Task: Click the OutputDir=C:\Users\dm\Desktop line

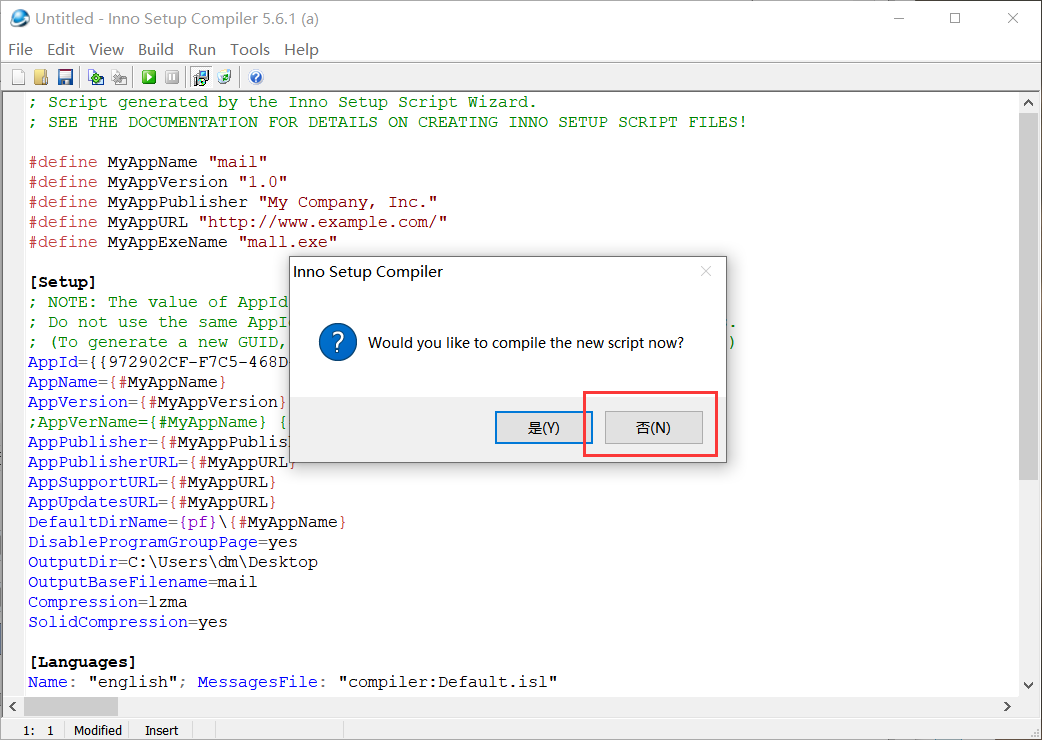Action: (173, 562)
